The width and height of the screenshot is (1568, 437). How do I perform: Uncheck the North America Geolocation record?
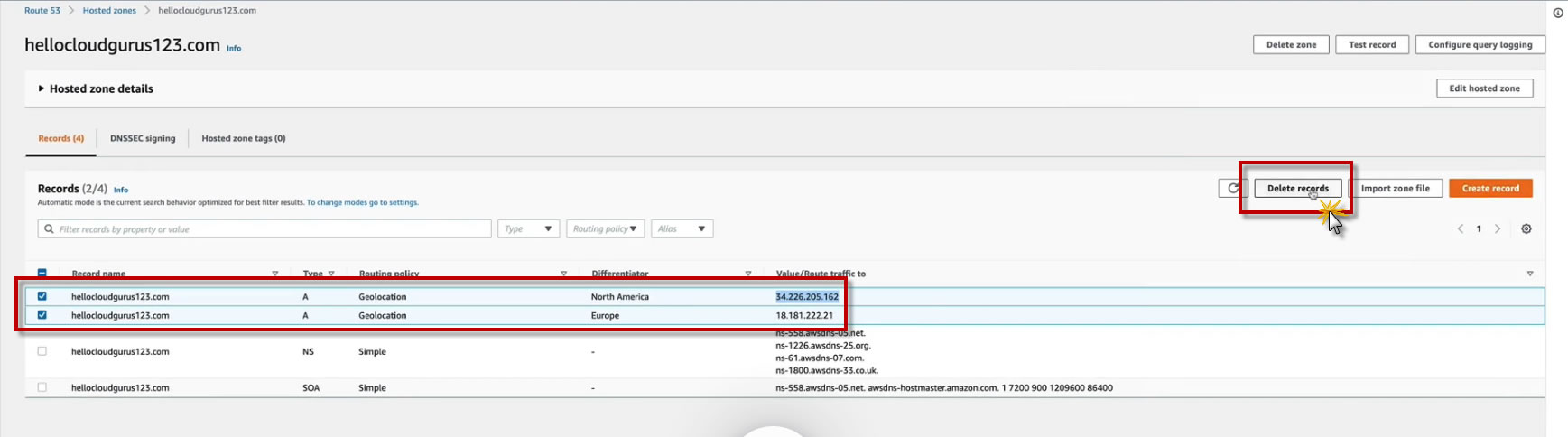pyautogui.click(x=42, y=296)
